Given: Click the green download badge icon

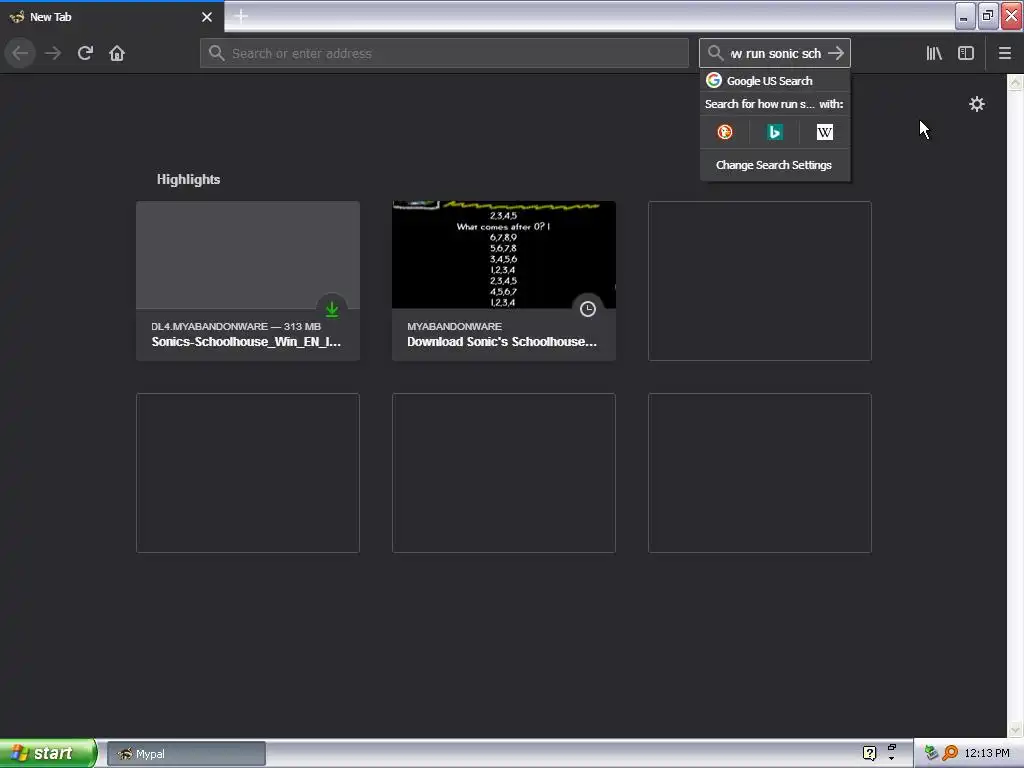Looking at the screenshot, I should (x=332, y=309).
